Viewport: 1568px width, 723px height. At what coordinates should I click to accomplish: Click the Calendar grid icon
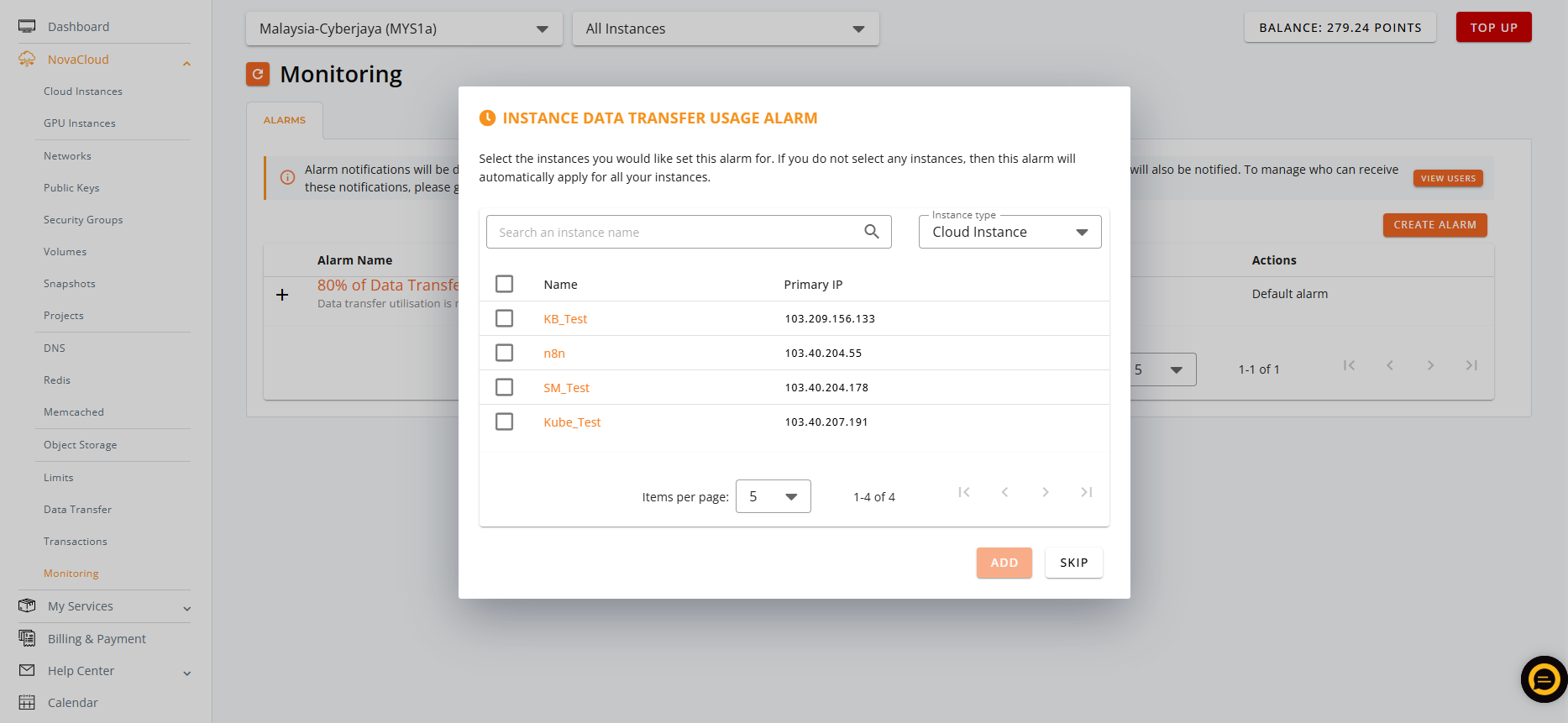pyautogui.click(x=27, y=702)
